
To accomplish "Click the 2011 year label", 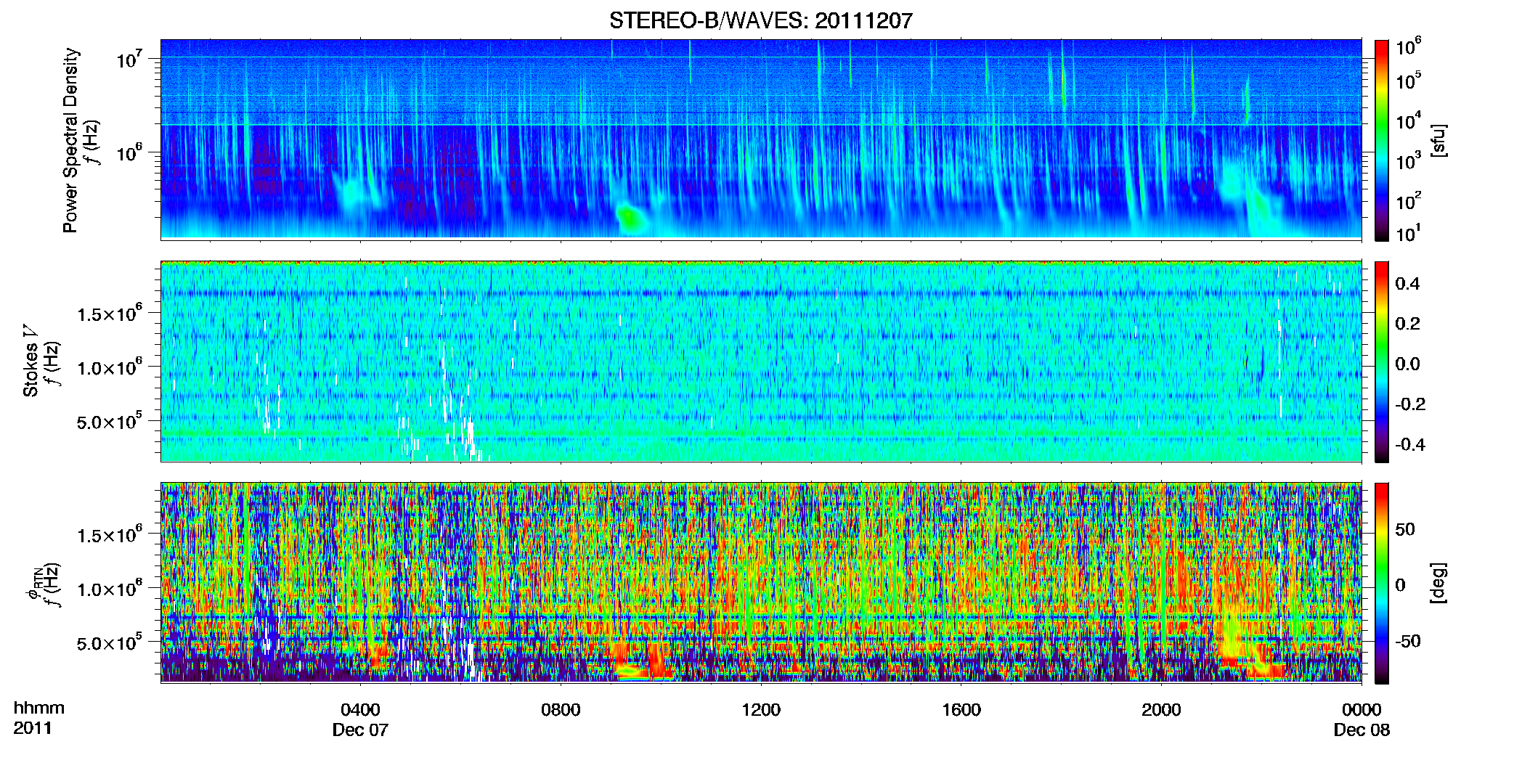I will click(x=33, y=728).
